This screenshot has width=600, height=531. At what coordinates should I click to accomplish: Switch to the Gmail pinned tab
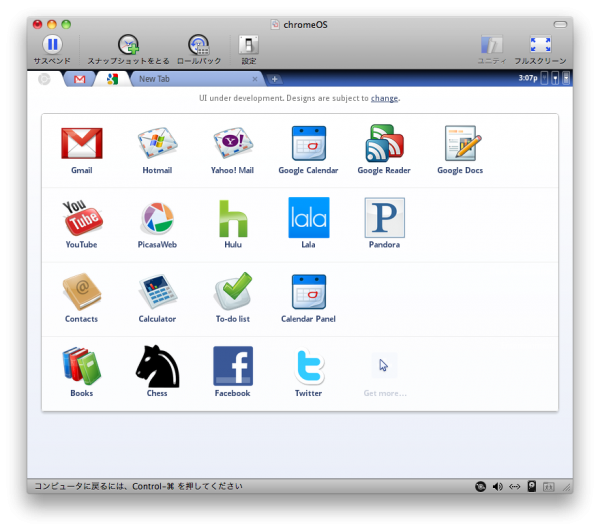tap(79, 79)
